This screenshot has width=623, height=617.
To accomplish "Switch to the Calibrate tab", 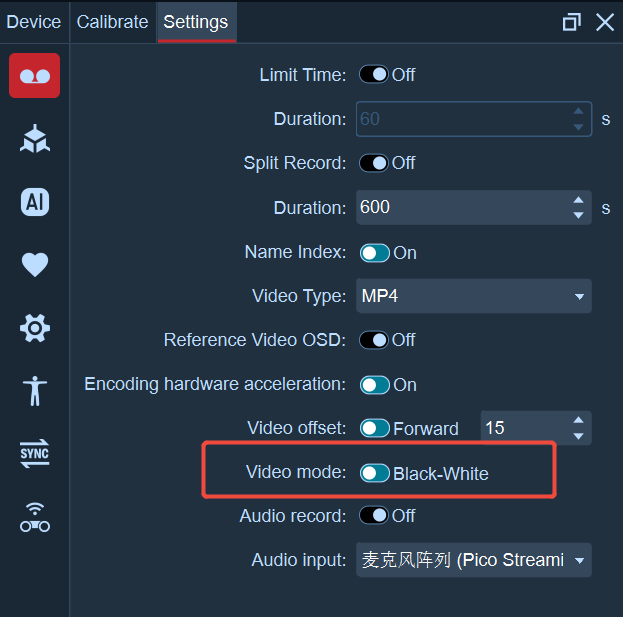I will [x=112, y=22].
